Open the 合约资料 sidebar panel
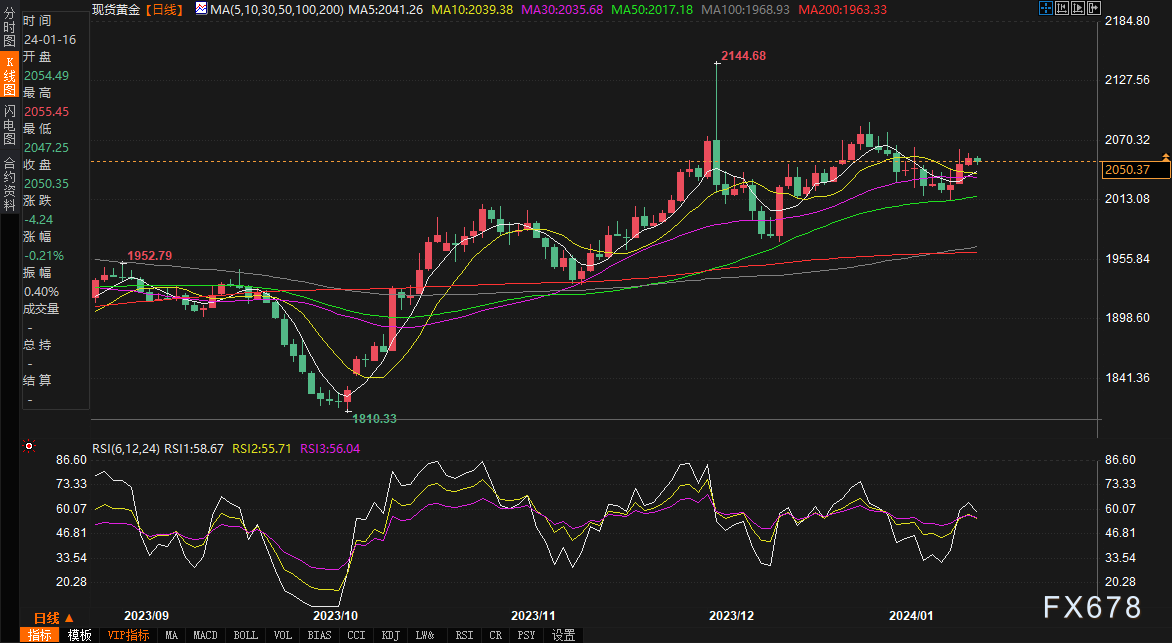Image resolution: width=1172 pixels, height=643 pixels. click(x=9, y=176)
